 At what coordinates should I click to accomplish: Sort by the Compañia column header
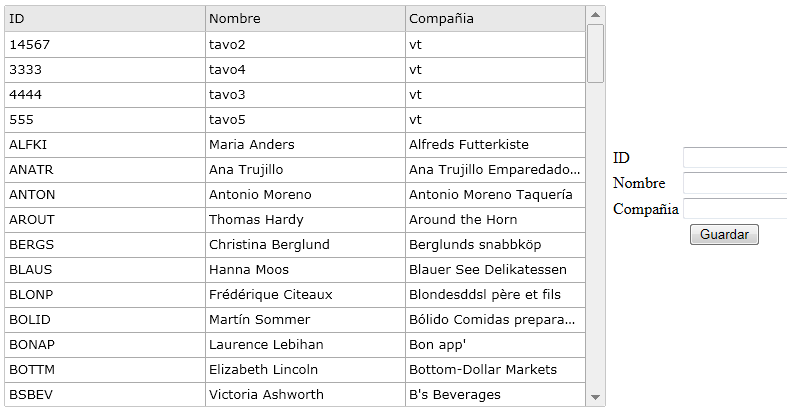click(x=495, y=19)
